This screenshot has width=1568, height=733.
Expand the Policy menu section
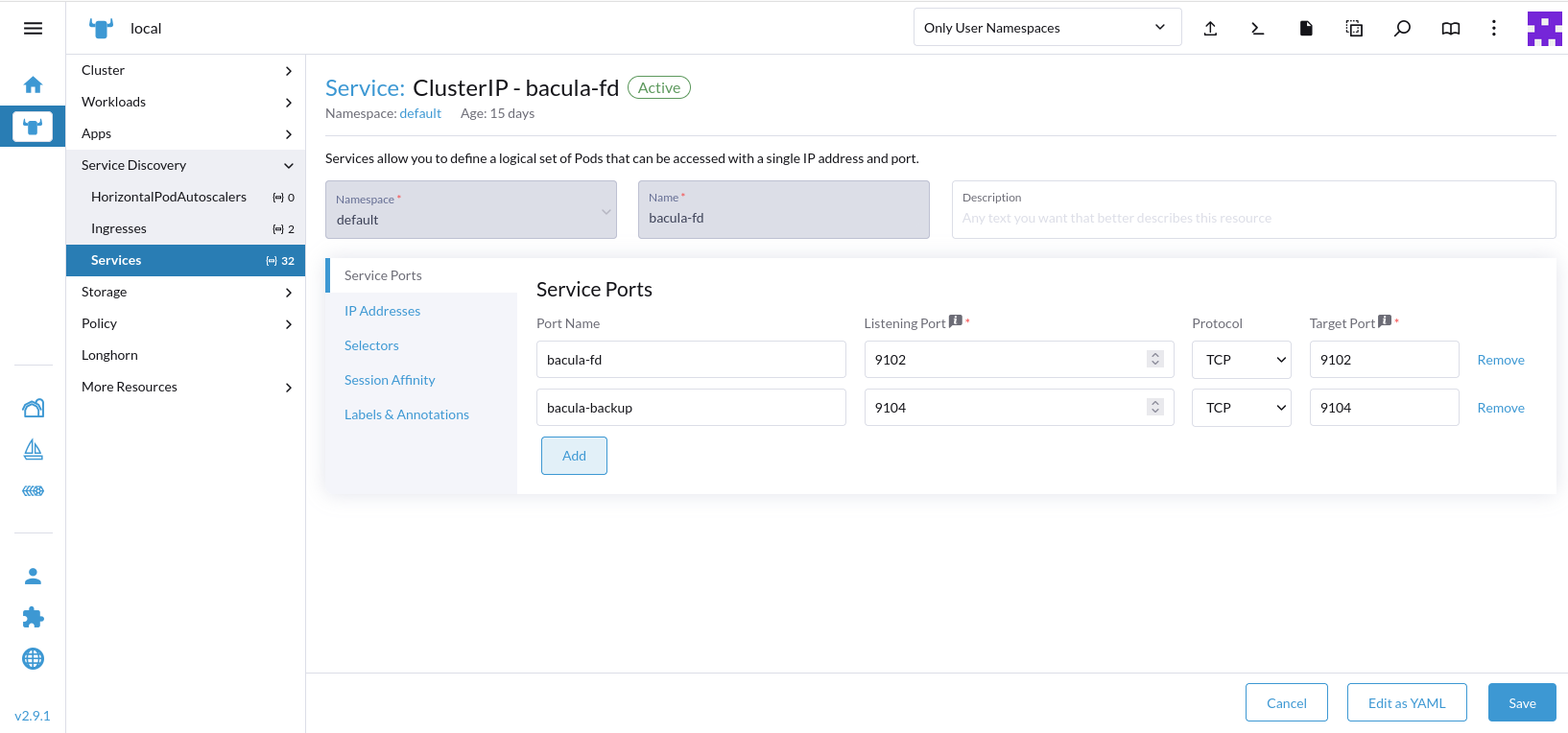click(185, 323)
